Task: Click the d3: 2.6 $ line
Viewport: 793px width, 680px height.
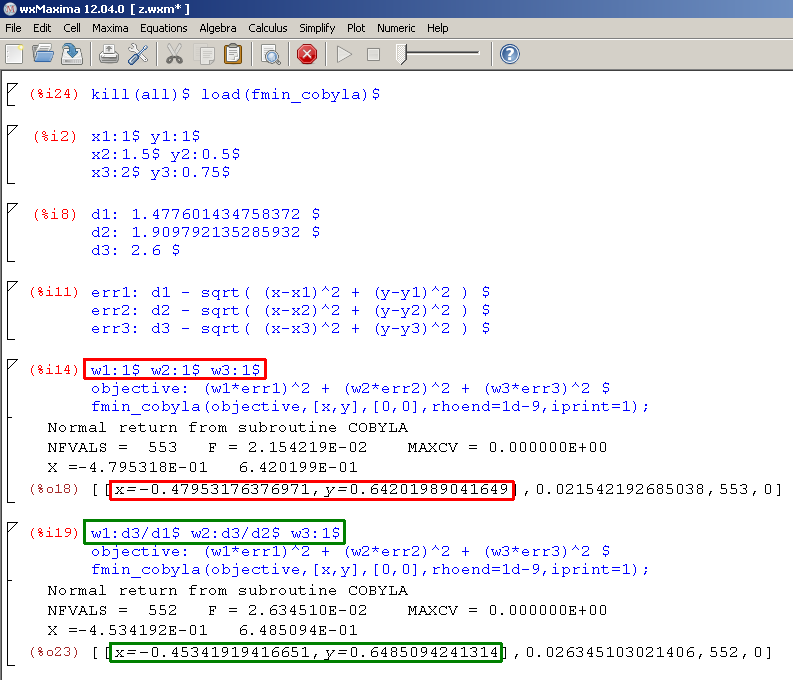Action: tap(135, 250)
